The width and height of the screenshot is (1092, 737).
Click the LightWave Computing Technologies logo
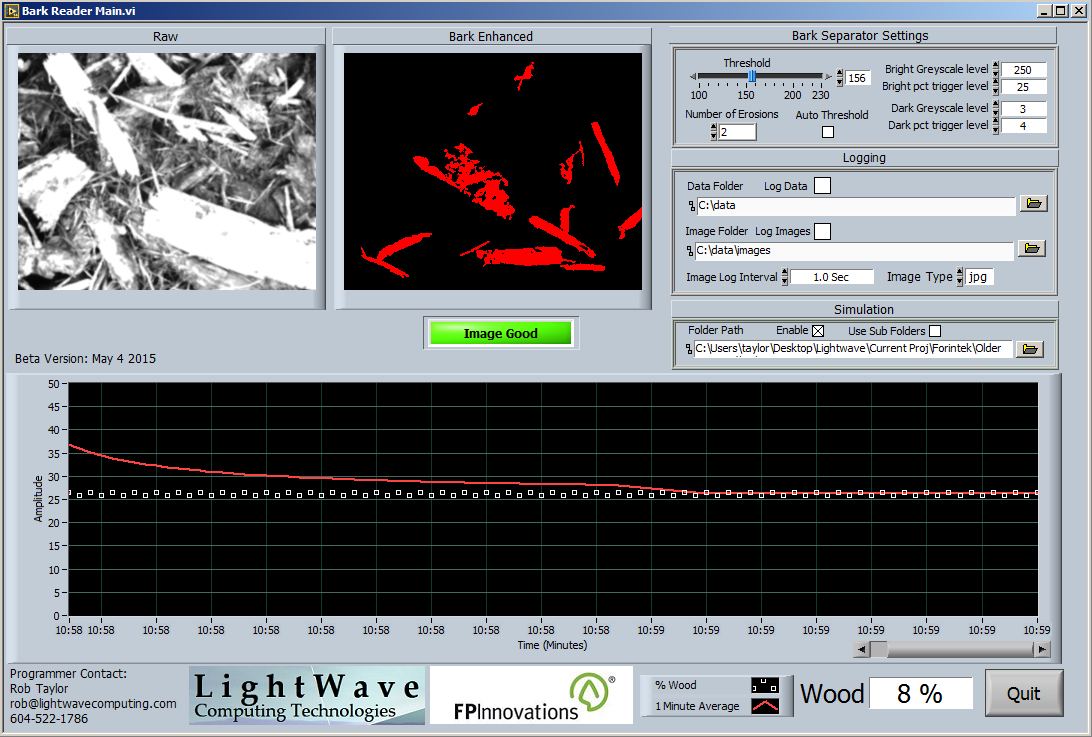pyautogui.click(x=306, y=695)
